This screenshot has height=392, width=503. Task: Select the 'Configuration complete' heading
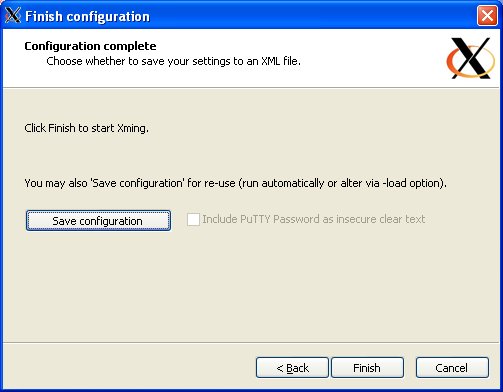click(x=90, y=46)
